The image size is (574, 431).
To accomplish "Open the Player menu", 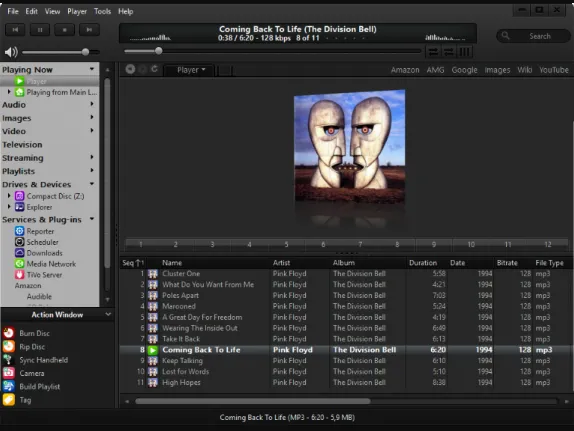I will point(77,11).
